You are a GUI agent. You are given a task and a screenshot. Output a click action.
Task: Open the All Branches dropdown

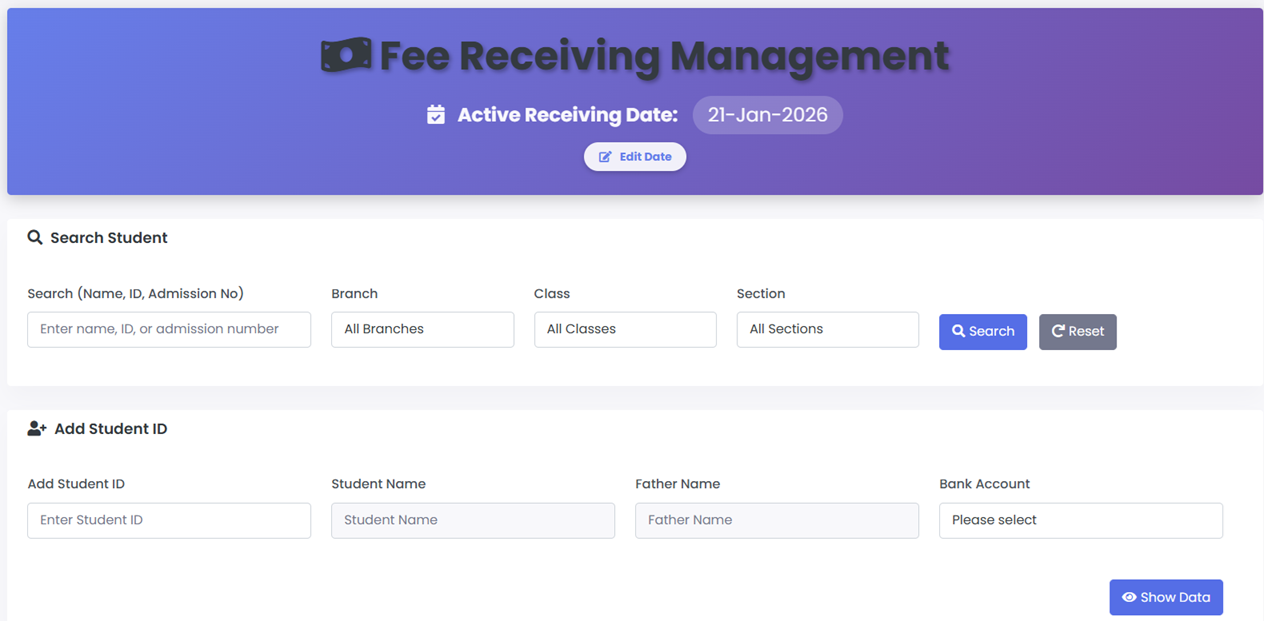point(422,329)
